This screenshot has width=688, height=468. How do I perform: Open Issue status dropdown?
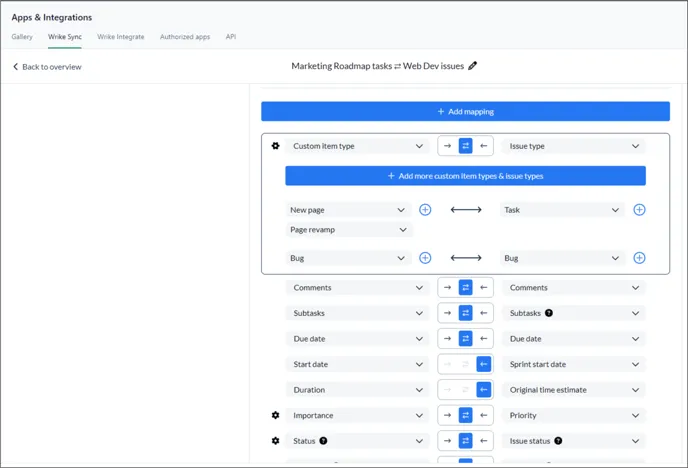click(x=573, y=441)
